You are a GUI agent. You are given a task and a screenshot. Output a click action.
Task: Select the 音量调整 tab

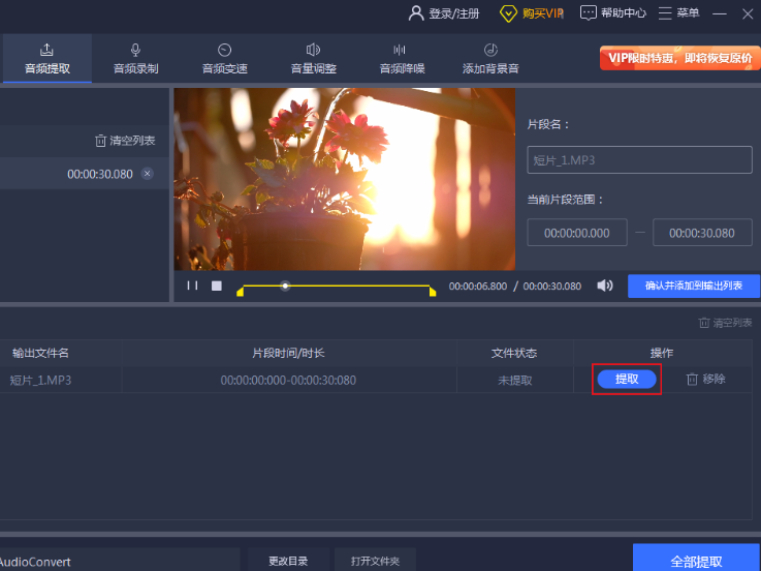(314, 59)
